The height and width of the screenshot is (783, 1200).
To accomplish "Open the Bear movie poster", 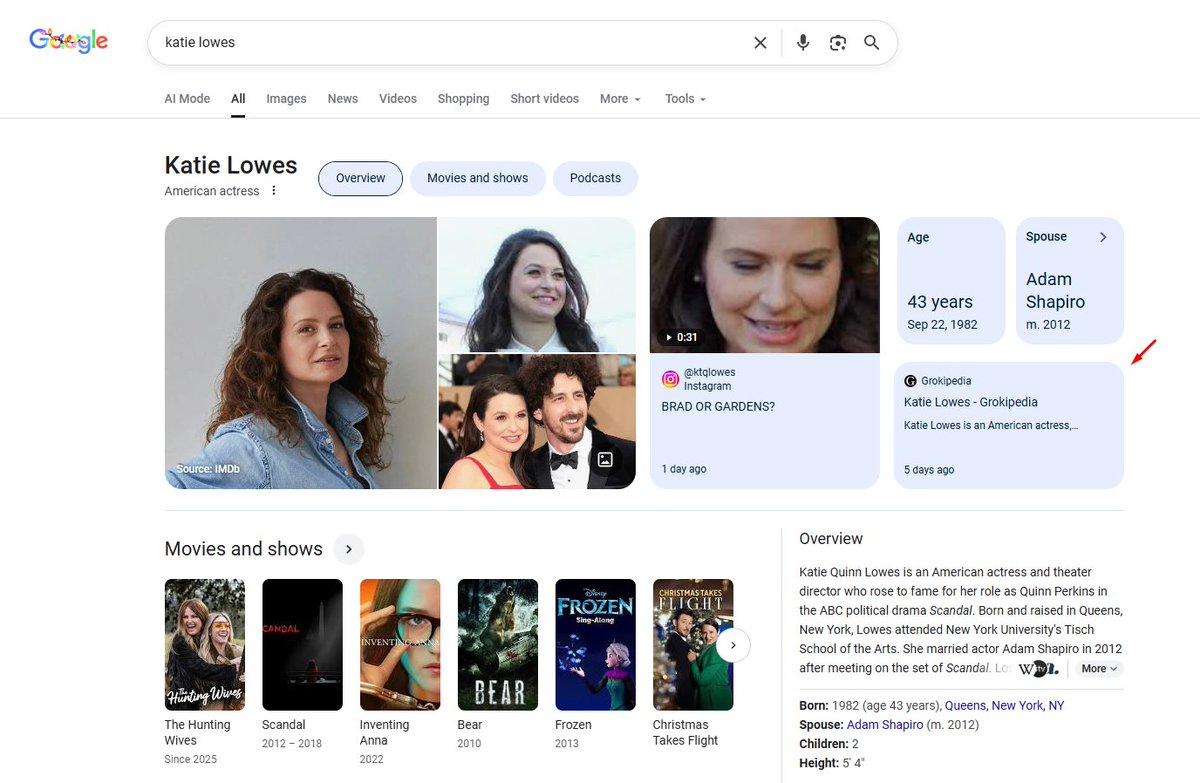I will click(497, 645).
